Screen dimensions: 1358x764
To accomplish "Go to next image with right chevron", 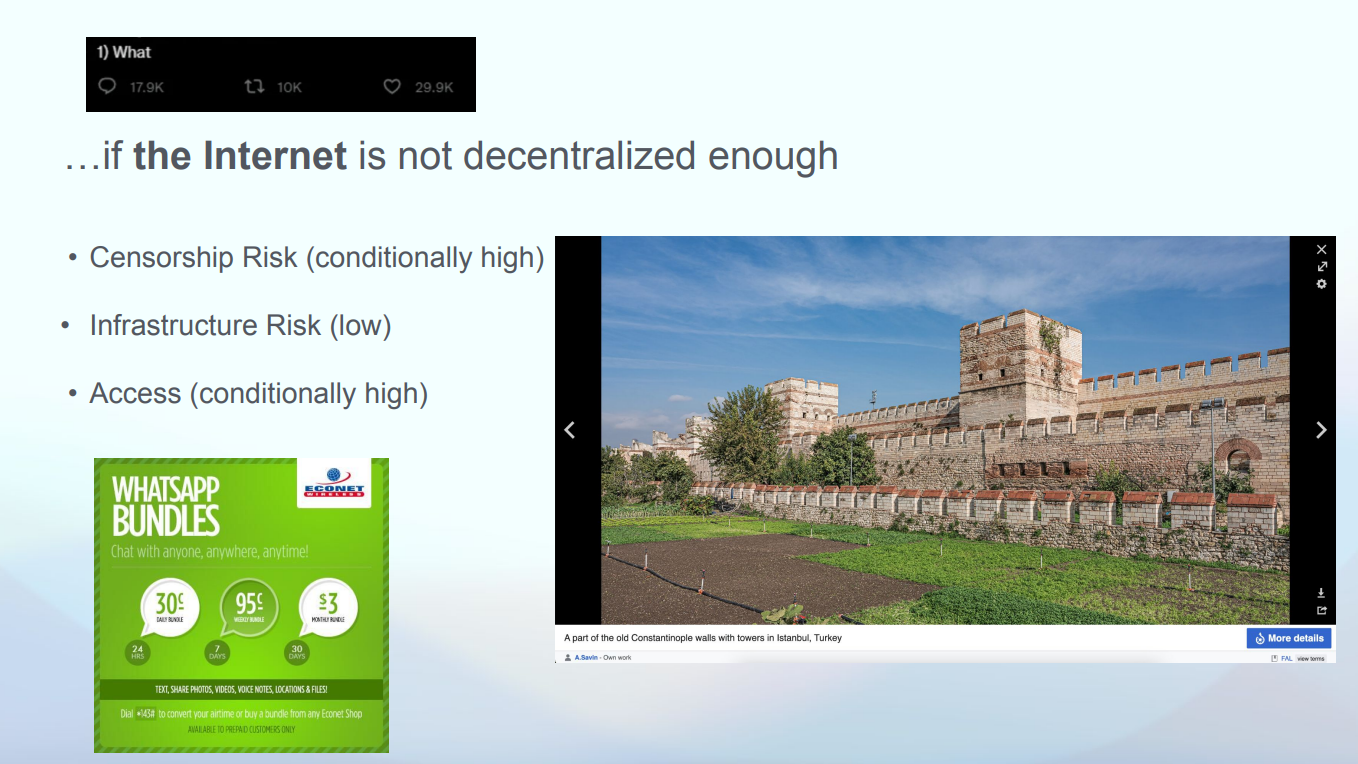I will pyautogui.click(x=1321, y=430).
